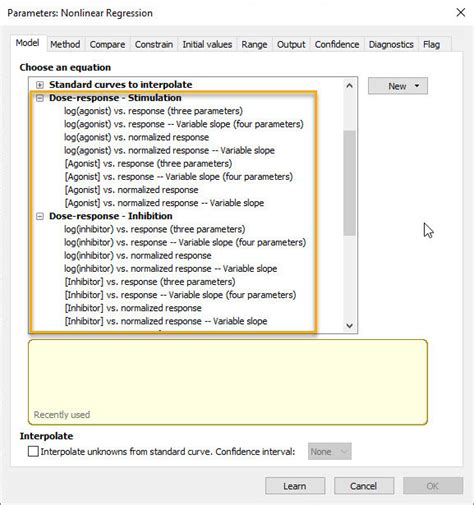Open the Confidence interval None dropdown
Screen dimensions: 474x505
[330, 452]
